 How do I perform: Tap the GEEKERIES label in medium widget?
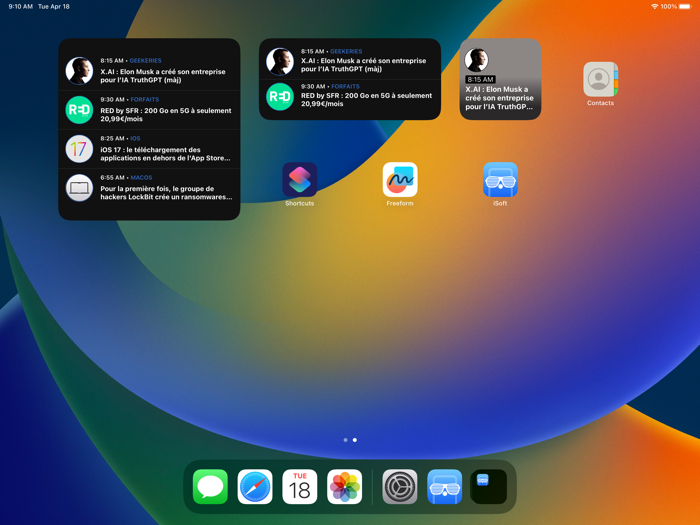coord(346,51)
